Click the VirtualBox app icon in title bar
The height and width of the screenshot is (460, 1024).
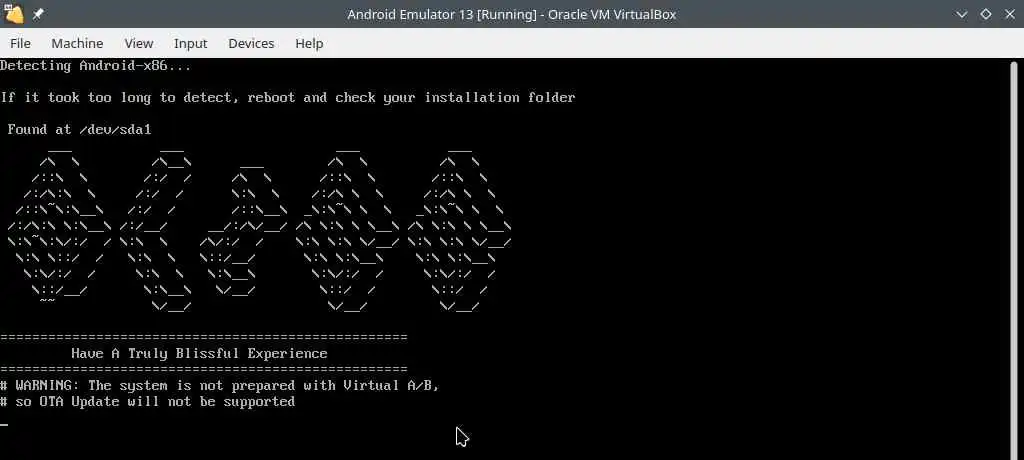pyautogui.click(x=14, y=14)
